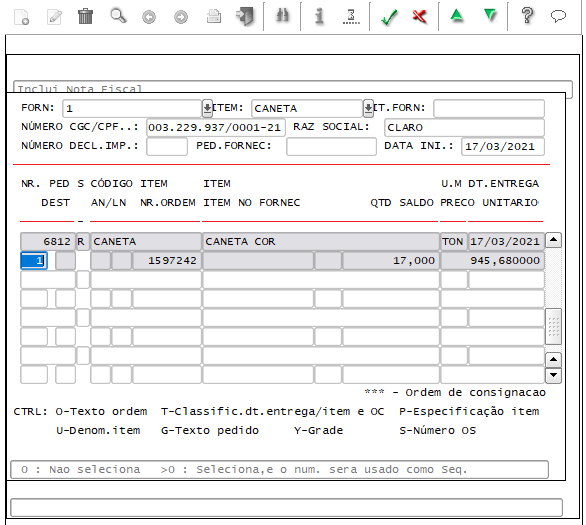Click the PED.FORNEC input field

point(331,146)
